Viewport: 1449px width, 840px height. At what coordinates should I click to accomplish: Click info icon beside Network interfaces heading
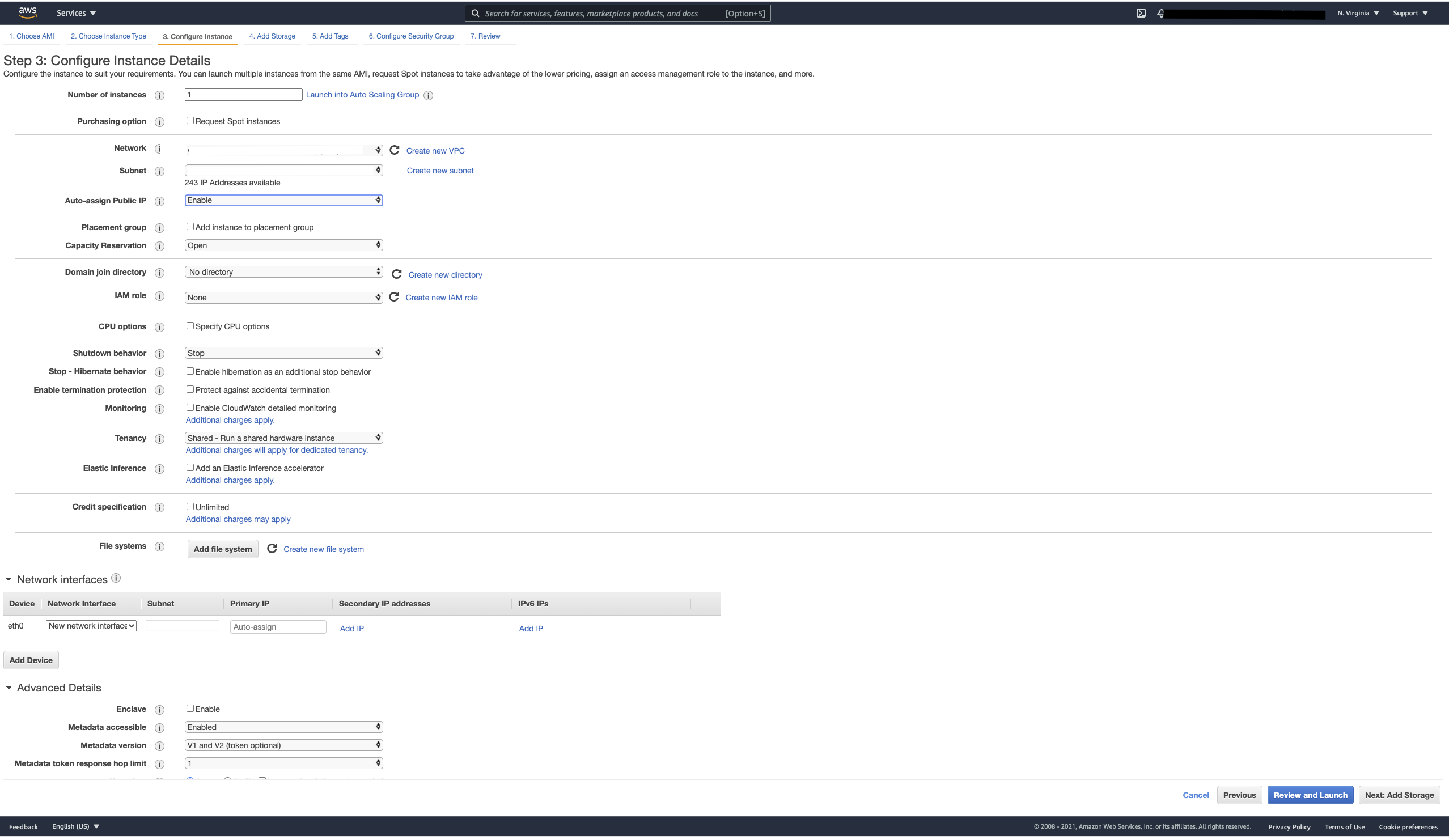point(116,578)
